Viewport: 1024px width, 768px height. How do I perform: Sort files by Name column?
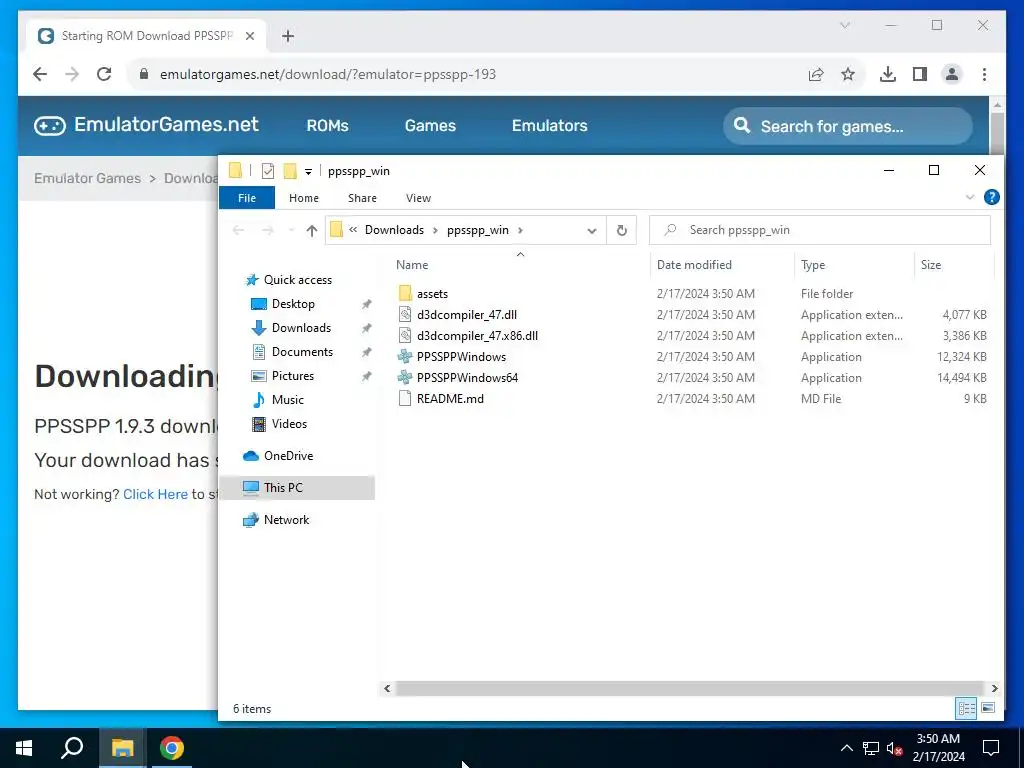[412, 264]
